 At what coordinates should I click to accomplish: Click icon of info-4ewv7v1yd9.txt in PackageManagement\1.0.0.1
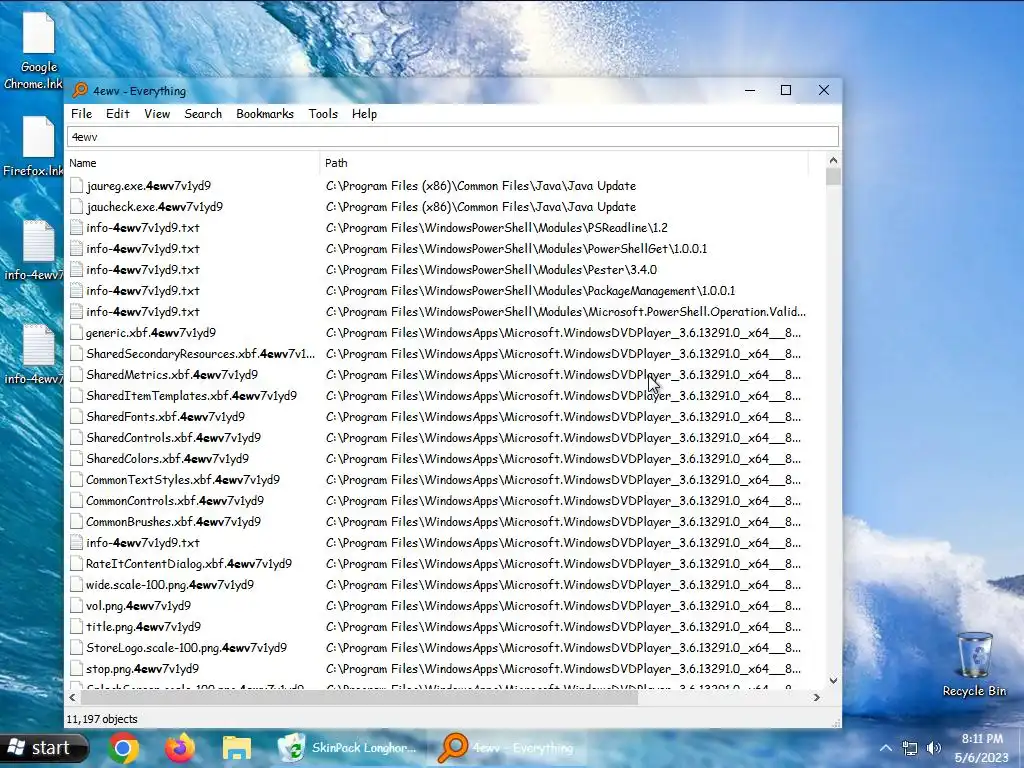(76, 291)
